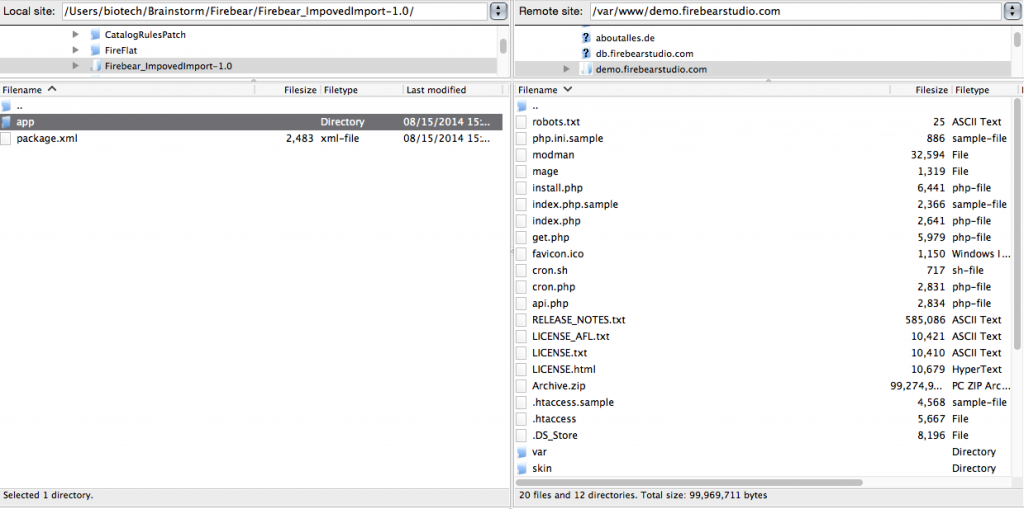This screenshot has height=509, width=1024.
Task: Open the Remote site path dropdown
Action: tap(1013, 11)
